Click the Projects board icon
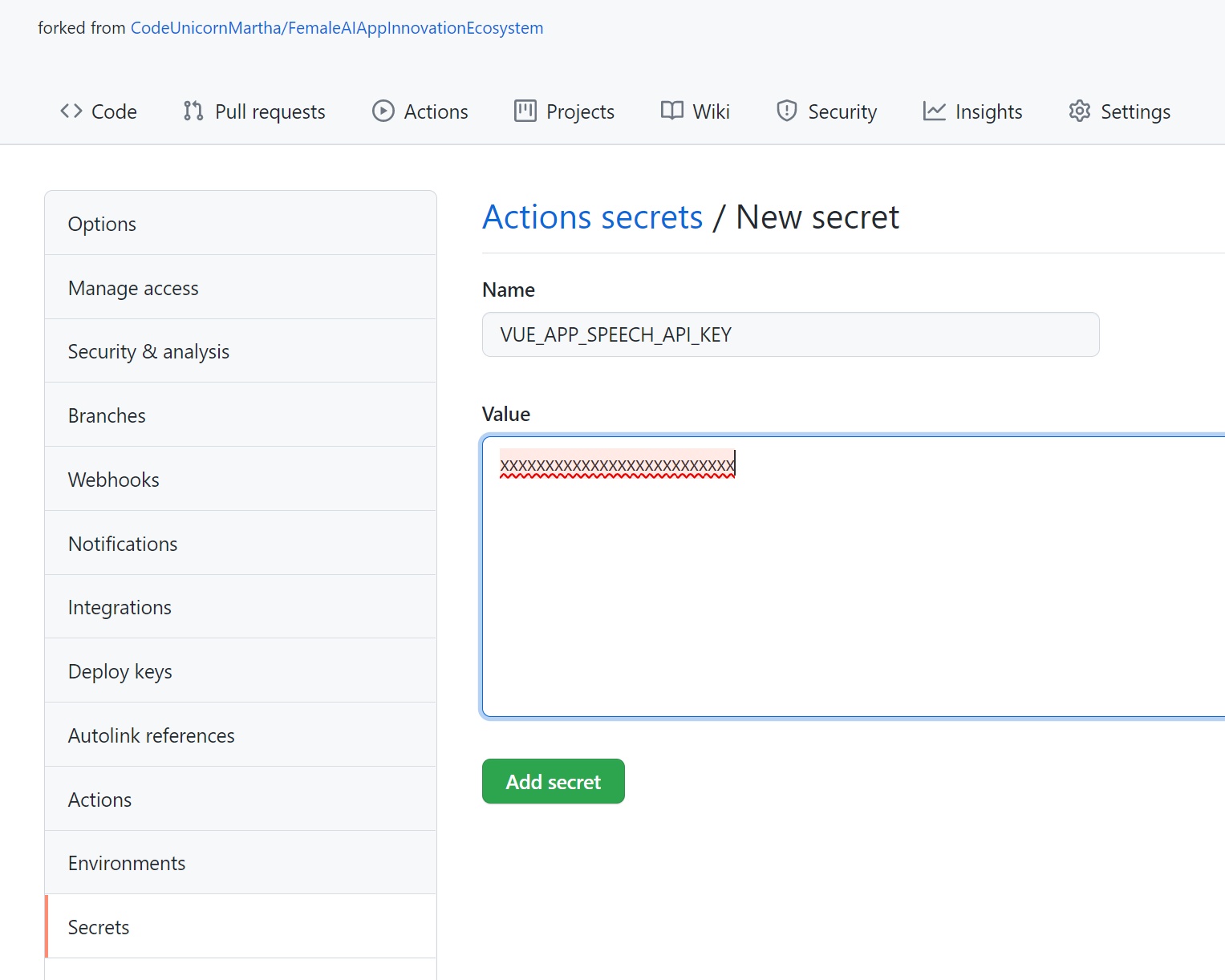The image size is (1225, 980). (x=525, y=111)
